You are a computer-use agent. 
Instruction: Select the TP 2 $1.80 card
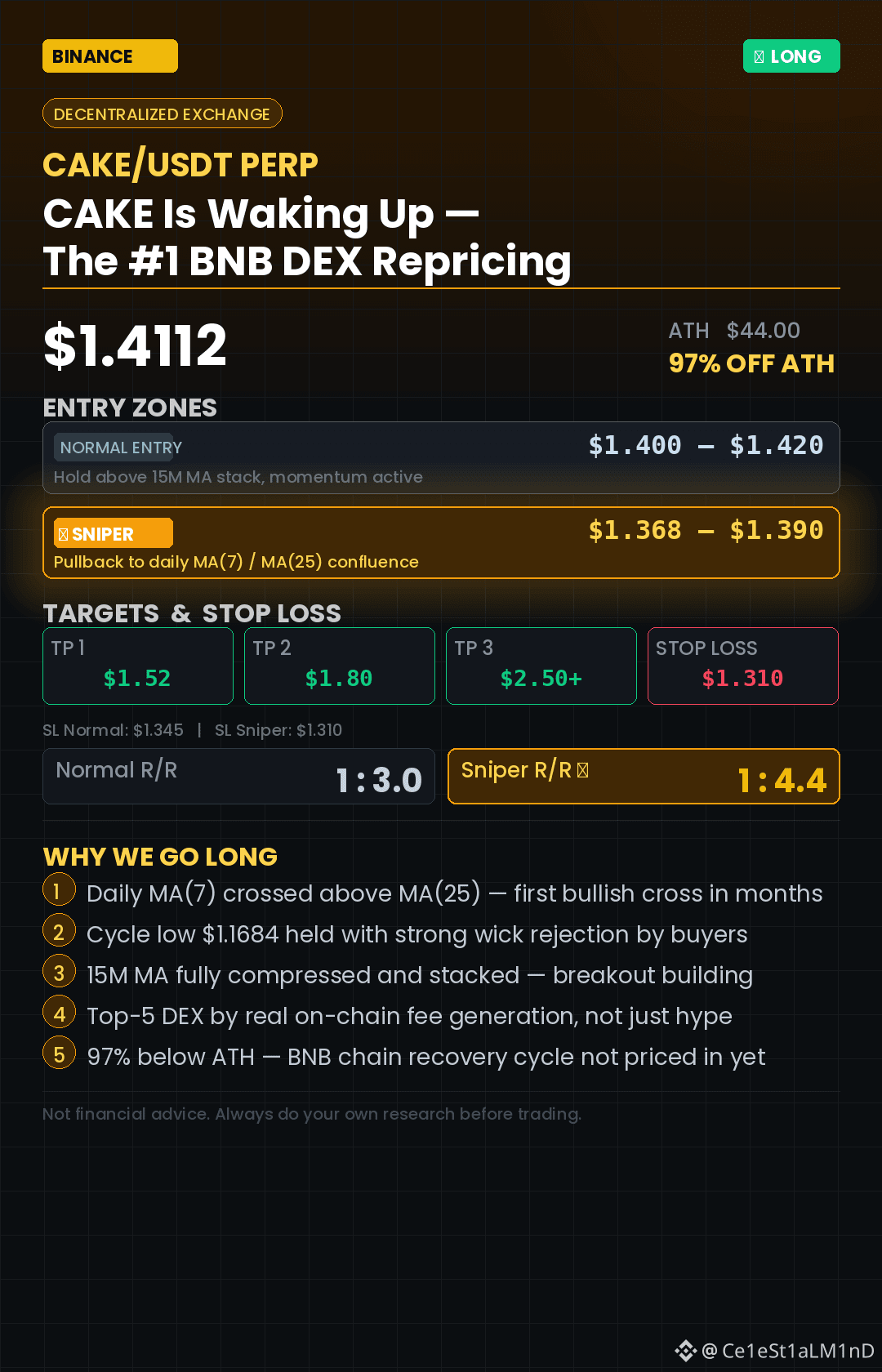click(x=340, y=666)
